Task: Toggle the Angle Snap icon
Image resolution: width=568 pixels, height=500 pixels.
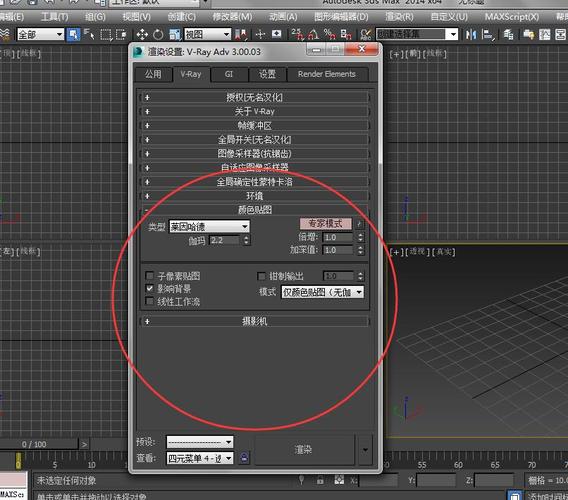Action: pyautogui.click(x=313, y=34)
